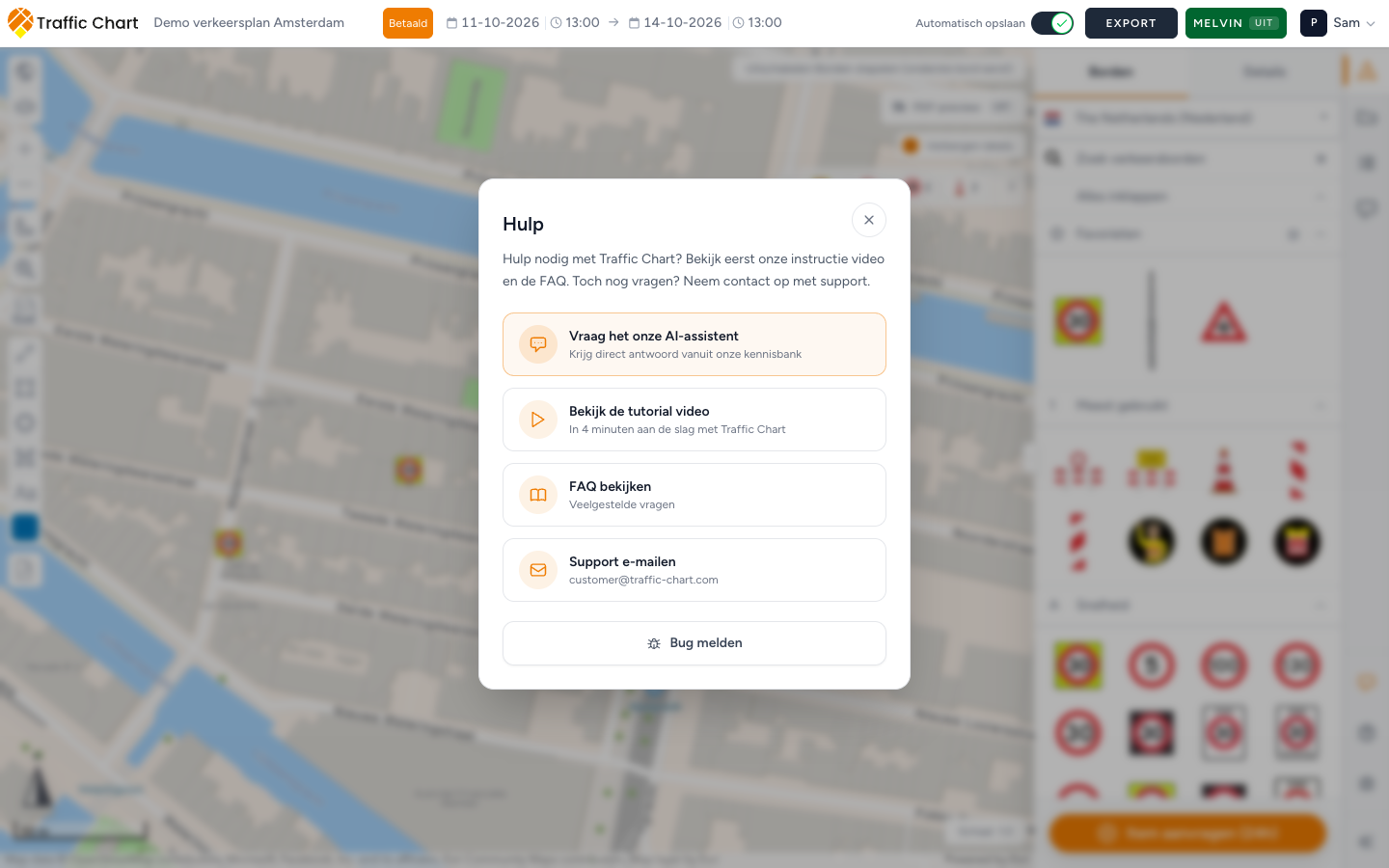Open the Sam user menu
The image size is (1389, 868).
pyautogui.click(x=1338, y=23)
